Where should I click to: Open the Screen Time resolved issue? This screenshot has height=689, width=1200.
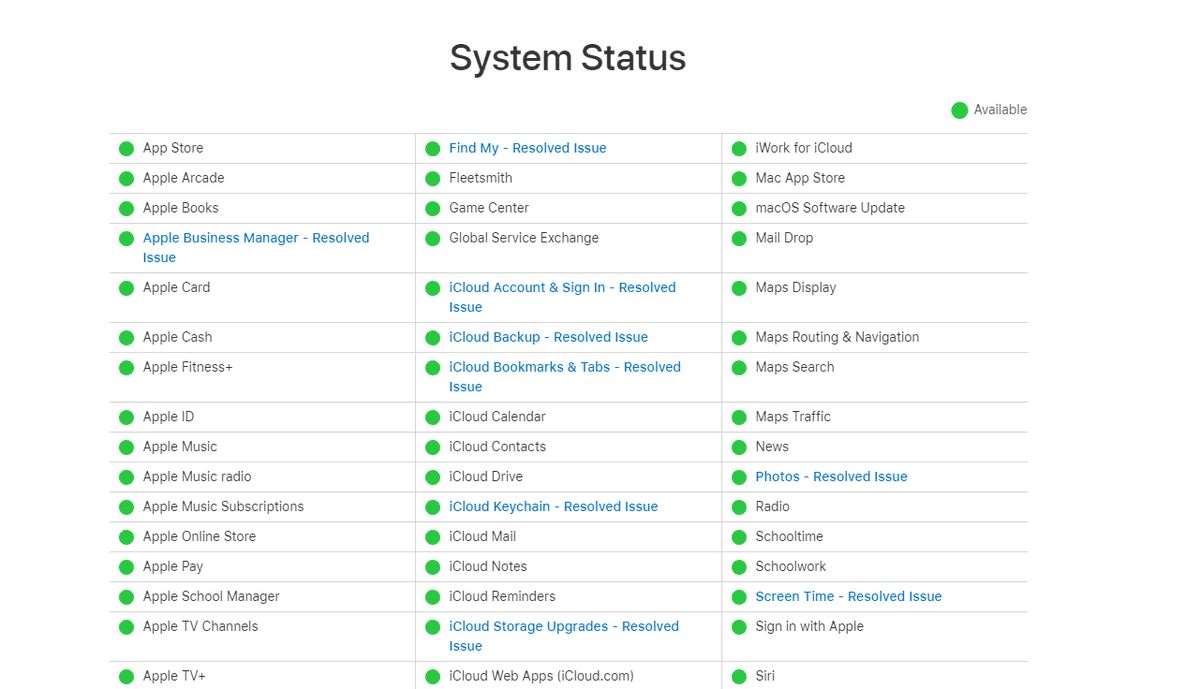pyautogui.click(x=848, y=596)
